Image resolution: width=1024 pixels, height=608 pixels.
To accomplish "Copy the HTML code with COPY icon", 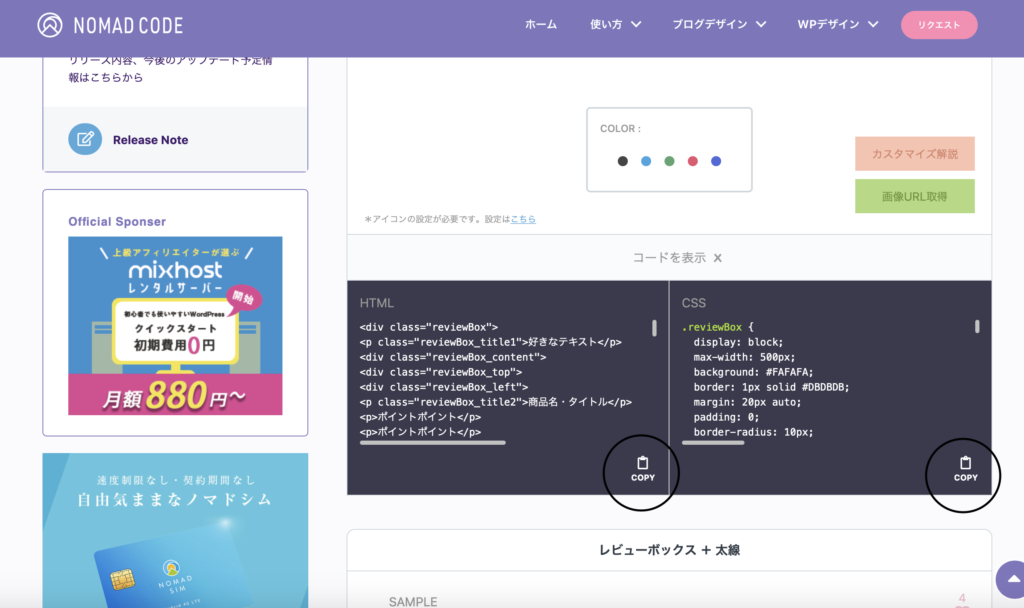I will coord(643,469).
